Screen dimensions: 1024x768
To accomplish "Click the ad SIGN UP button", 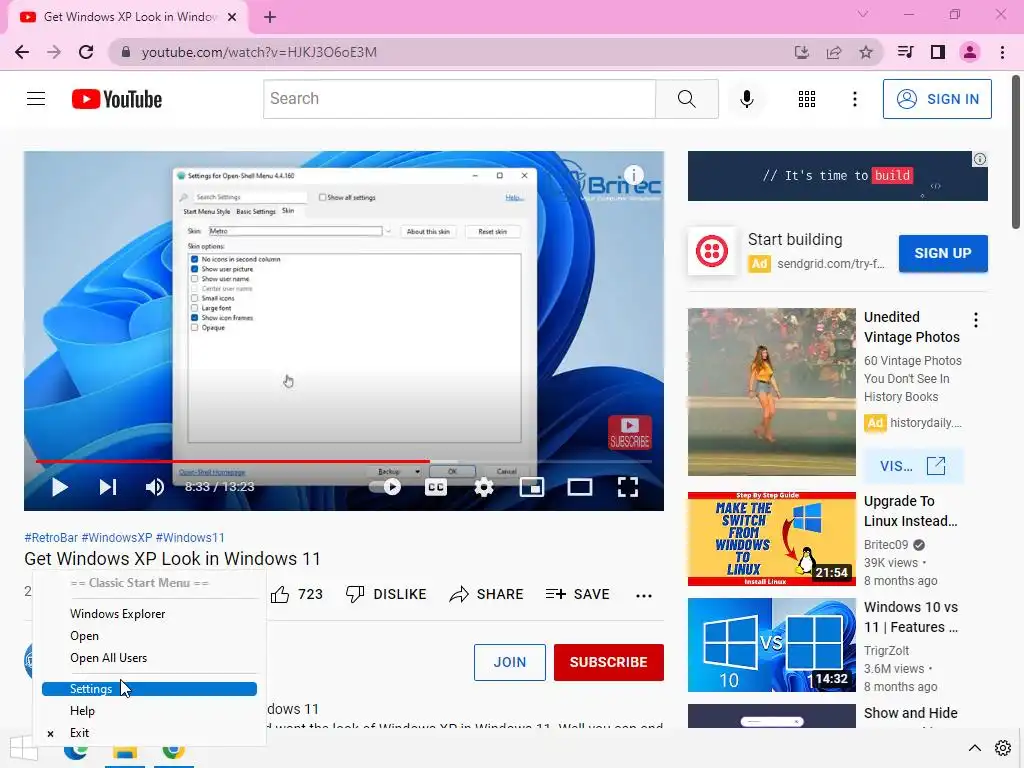I will point(943,253).
